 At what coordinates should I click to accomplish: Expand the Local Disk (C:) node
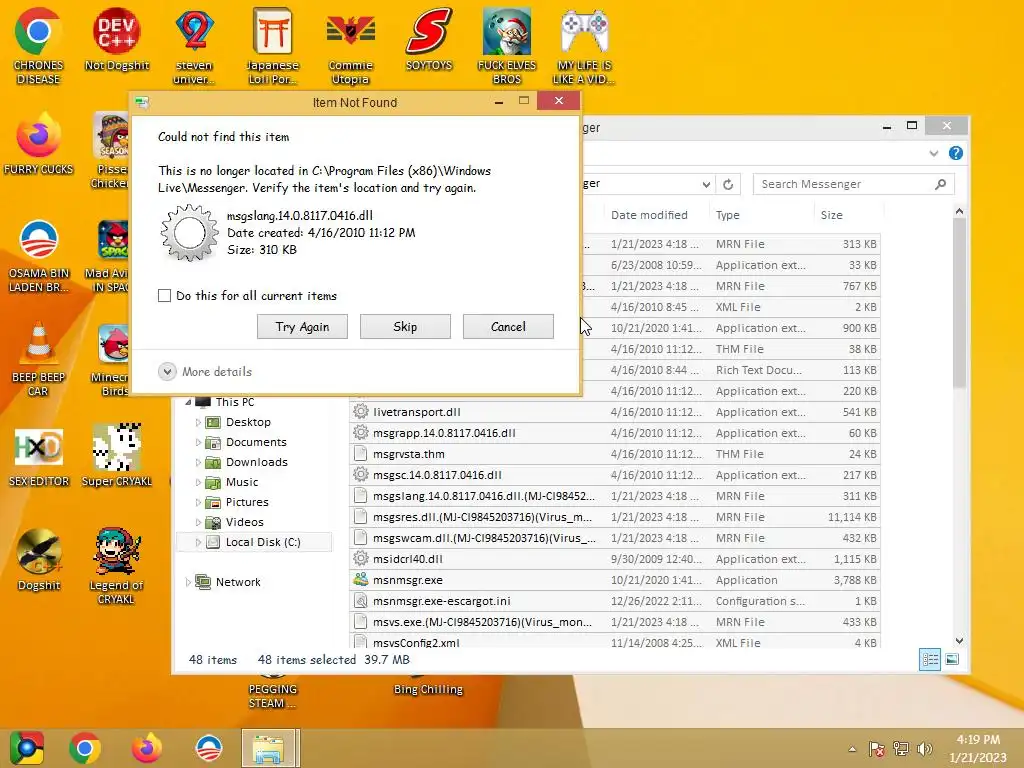[x=198, y=542]
